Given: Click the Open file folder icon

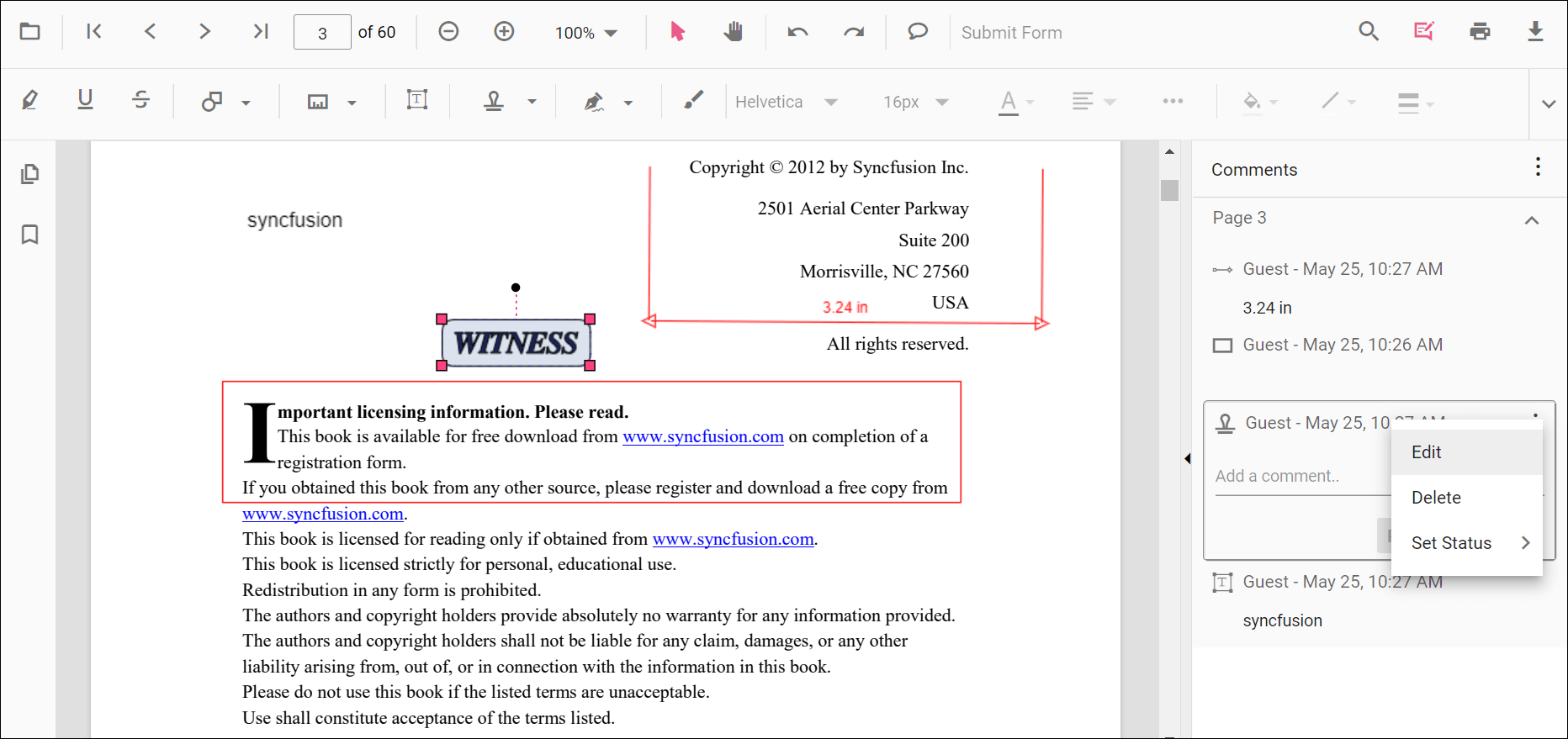Looking at the screenshot, I should click(30, 32).
